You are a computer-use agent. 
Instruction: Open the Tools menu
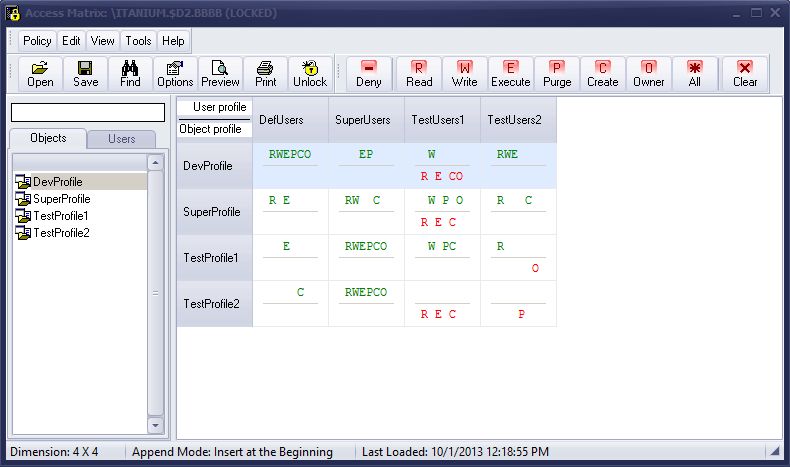[138, 41]
